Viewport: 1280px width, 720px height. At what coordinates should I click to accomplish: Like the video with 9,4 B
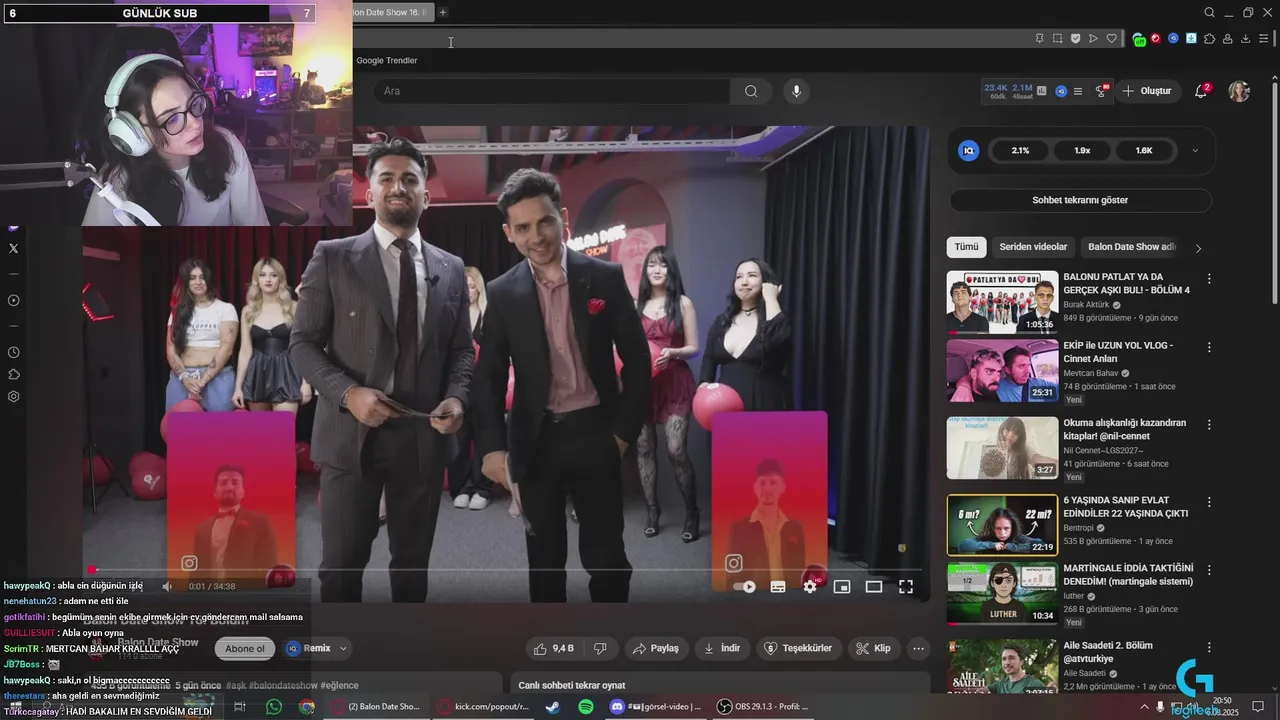coord(553,648)
